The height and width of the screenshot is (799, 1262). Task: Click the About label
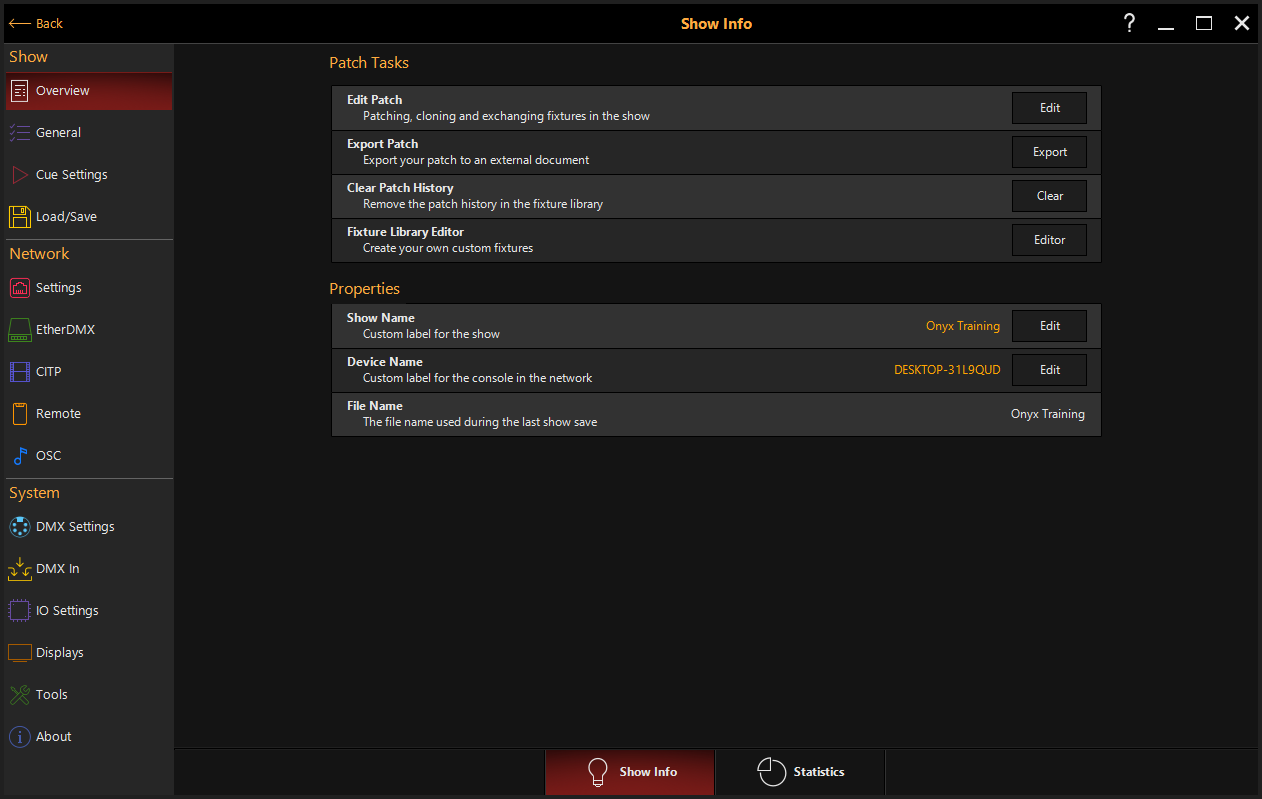pos(54,737)
